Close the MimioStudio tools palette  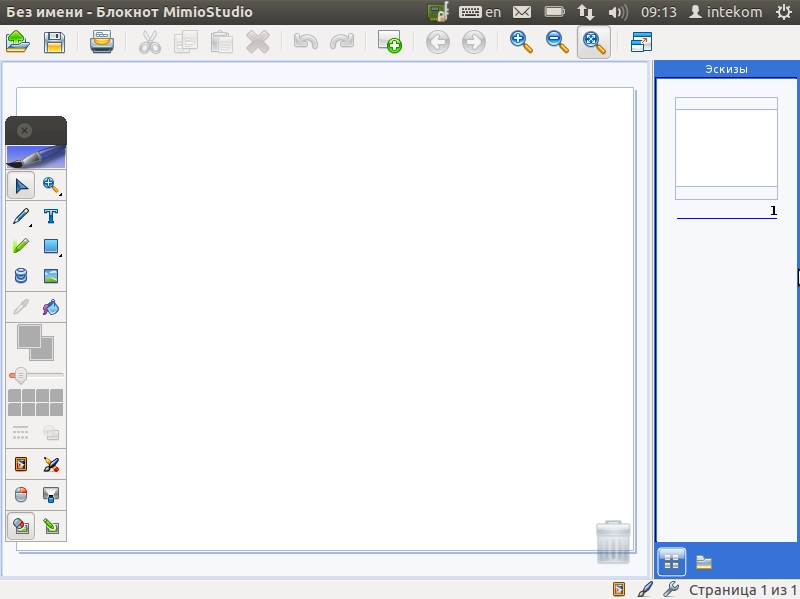24,131
